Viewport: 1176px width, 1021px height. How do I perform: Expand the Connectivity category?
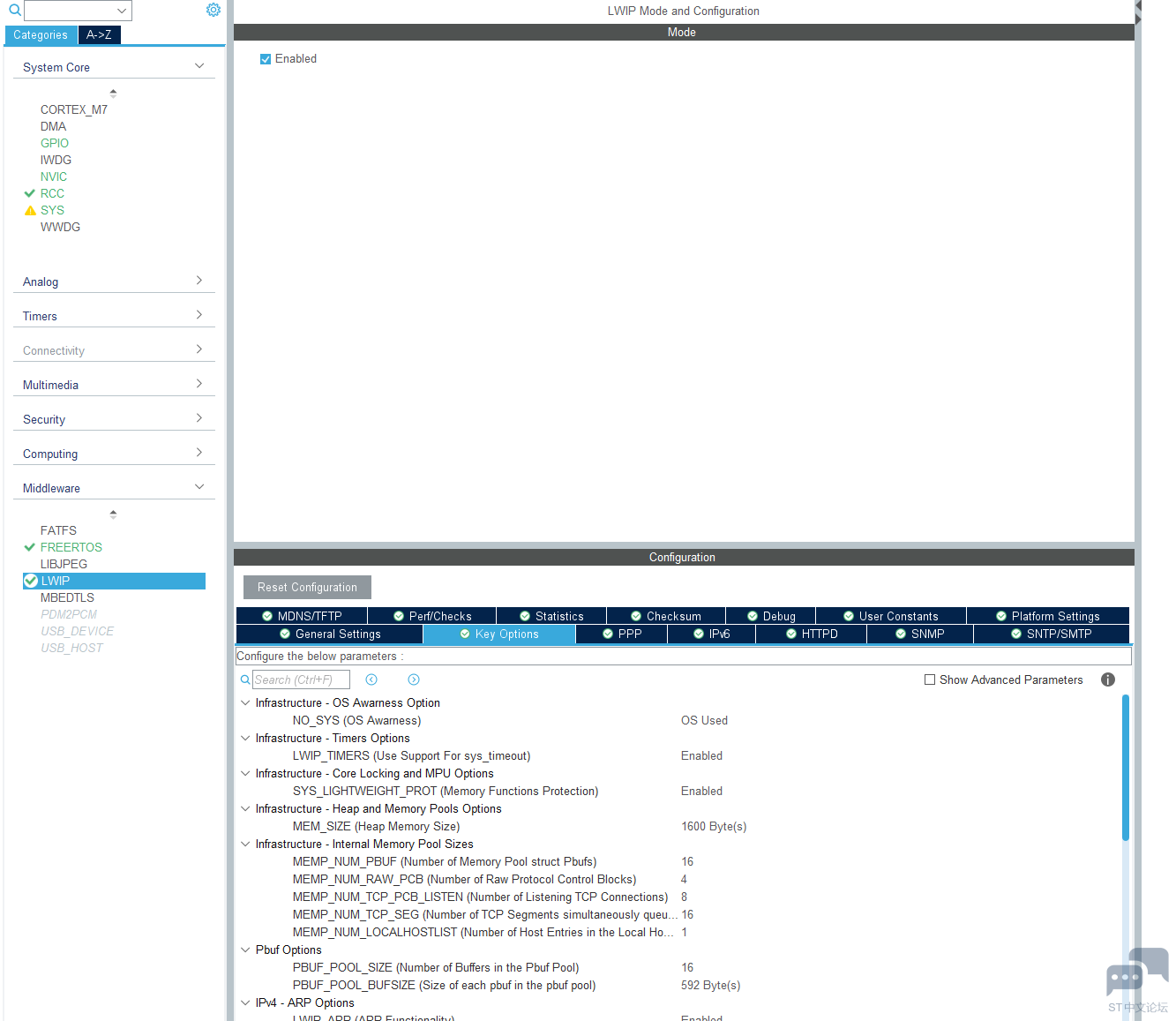pos(199,349)
